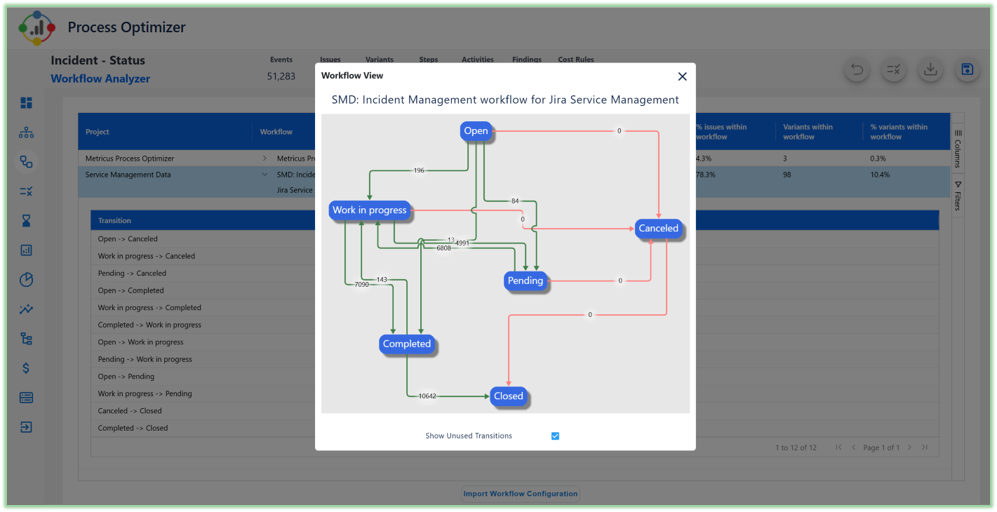This screenshot has width=997, height=512.
Task: Open the Columns side panel tab
Action: point(958,148)
